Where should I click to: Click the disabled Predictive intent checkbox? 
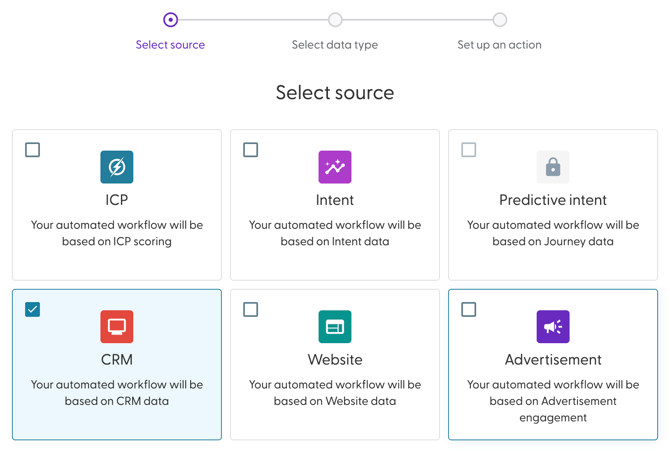pos(469,150)
